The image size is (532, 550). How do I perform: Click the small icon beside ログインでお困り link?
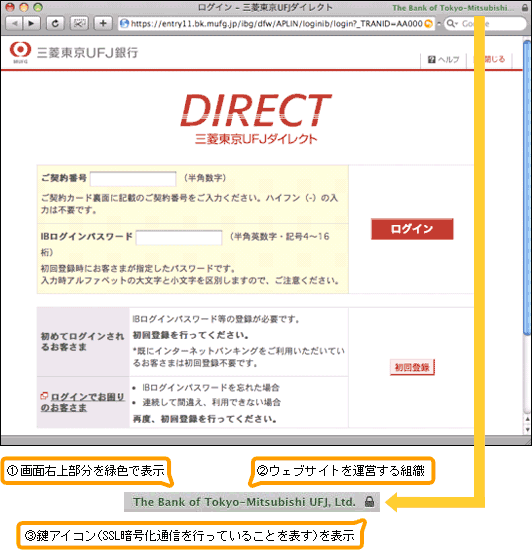click(x=44, y=396)
